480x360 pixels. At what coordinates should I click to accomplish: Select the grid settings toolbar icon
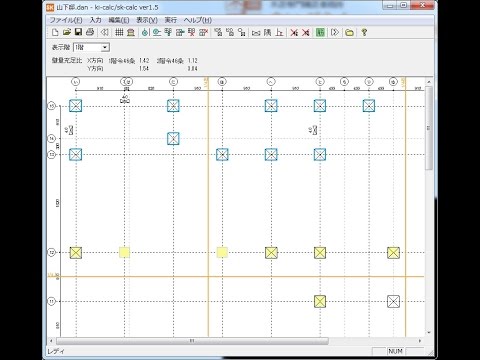tap(119, 32)
